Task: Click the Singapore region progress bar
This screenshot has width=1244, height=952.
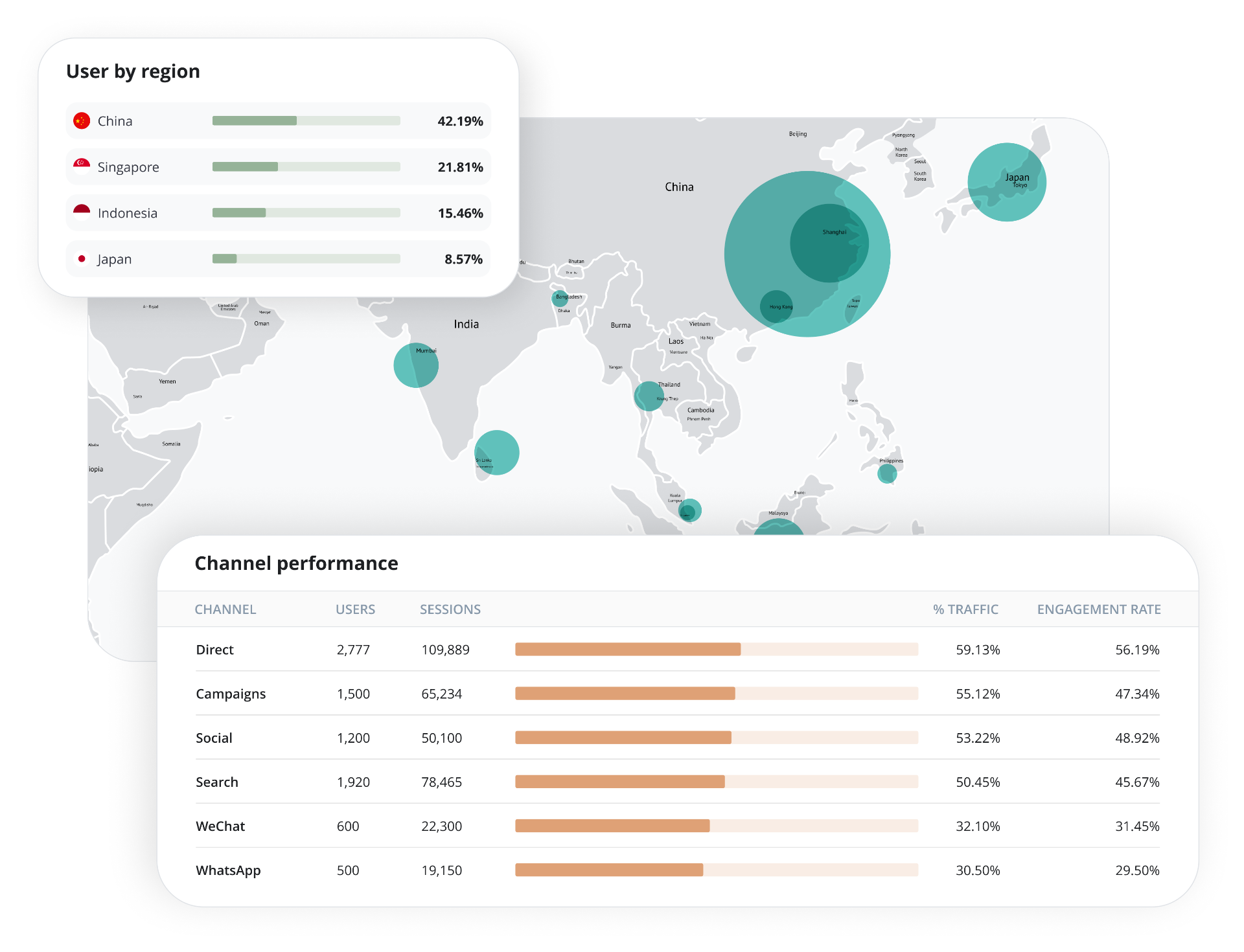Action: (x=306, y=166)
